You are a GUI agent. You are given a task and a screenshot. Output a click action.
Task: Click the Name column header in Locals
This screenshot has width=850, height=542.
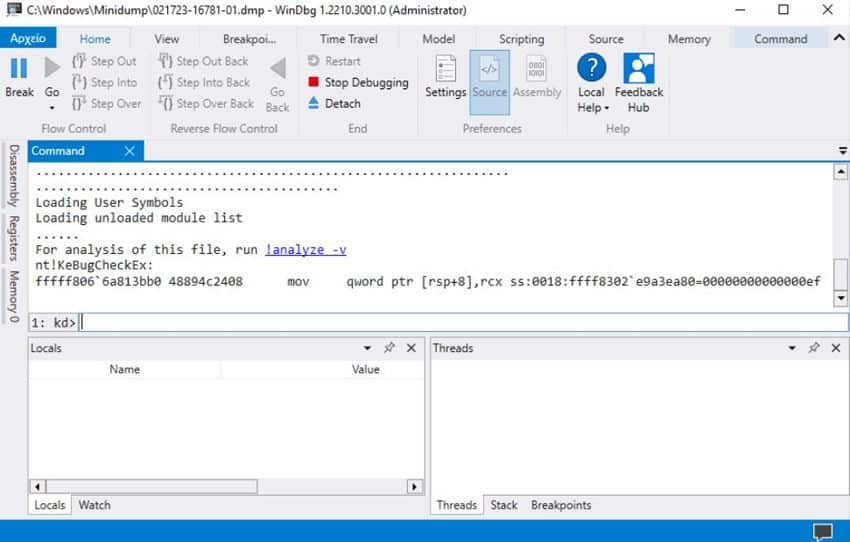pyautogui.click(x=125, y=370)
